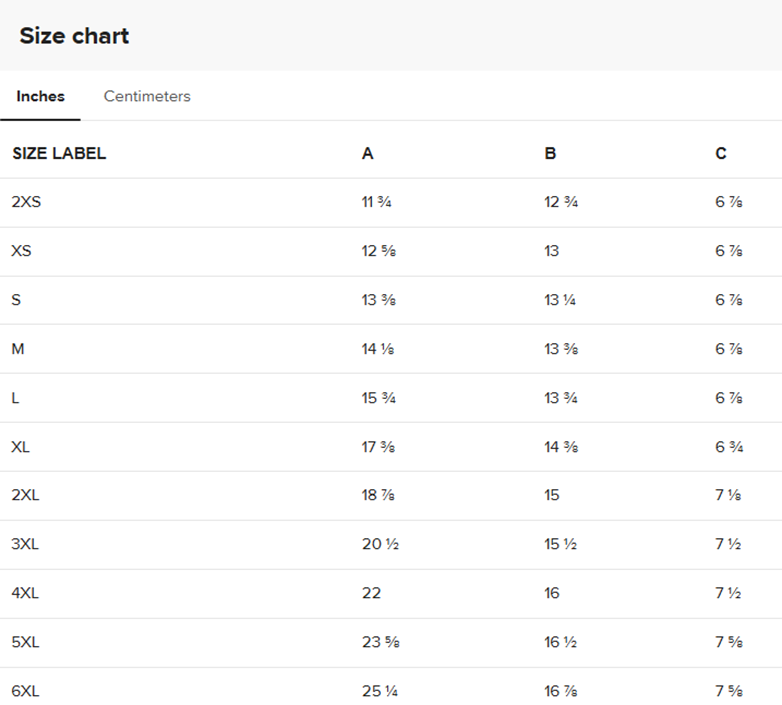Viewport: 782px width, 705px height.
Task: Select the Inches tab
Action: coord(41,97)
